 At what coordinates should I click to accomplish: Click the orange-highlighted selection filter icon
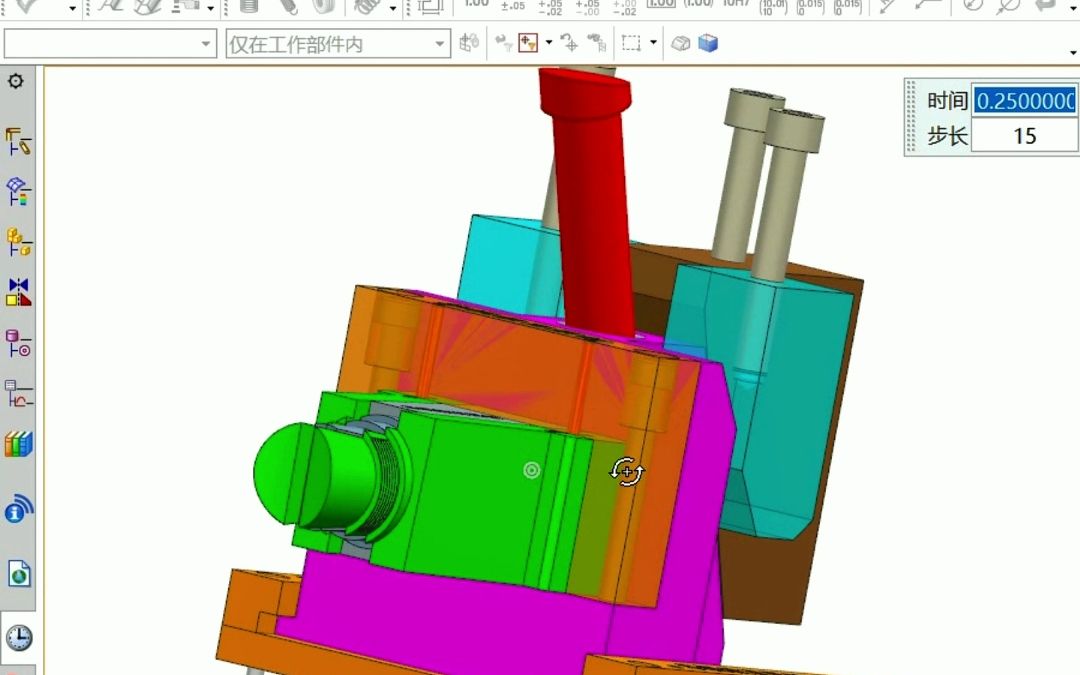528,43
